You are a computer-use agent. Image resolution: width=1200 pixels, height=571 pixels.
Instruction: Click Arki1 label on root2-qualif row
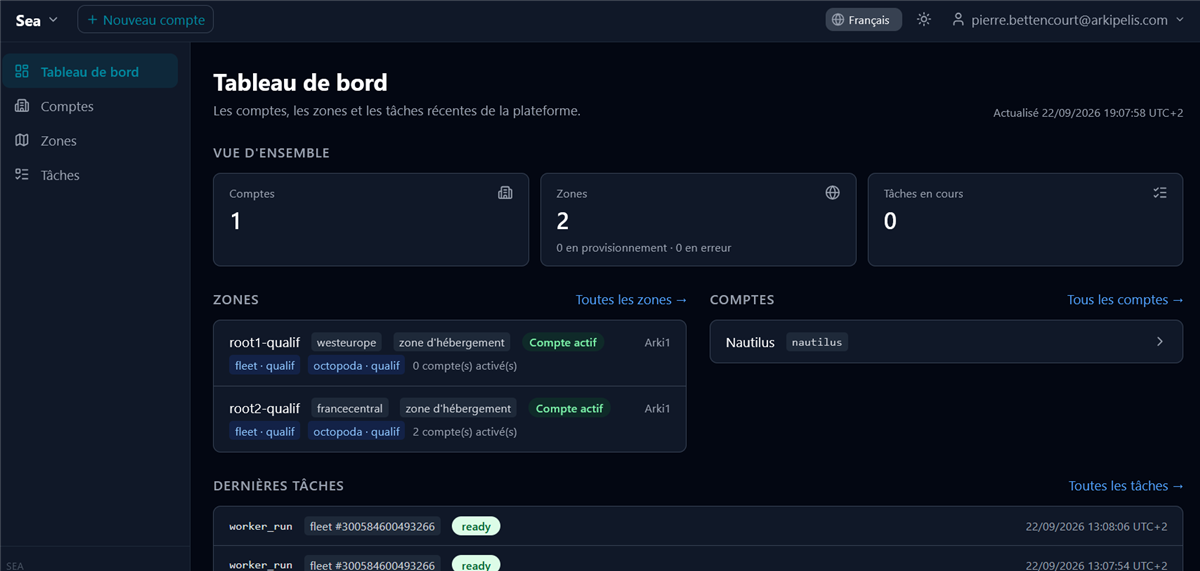click(657, 408)
